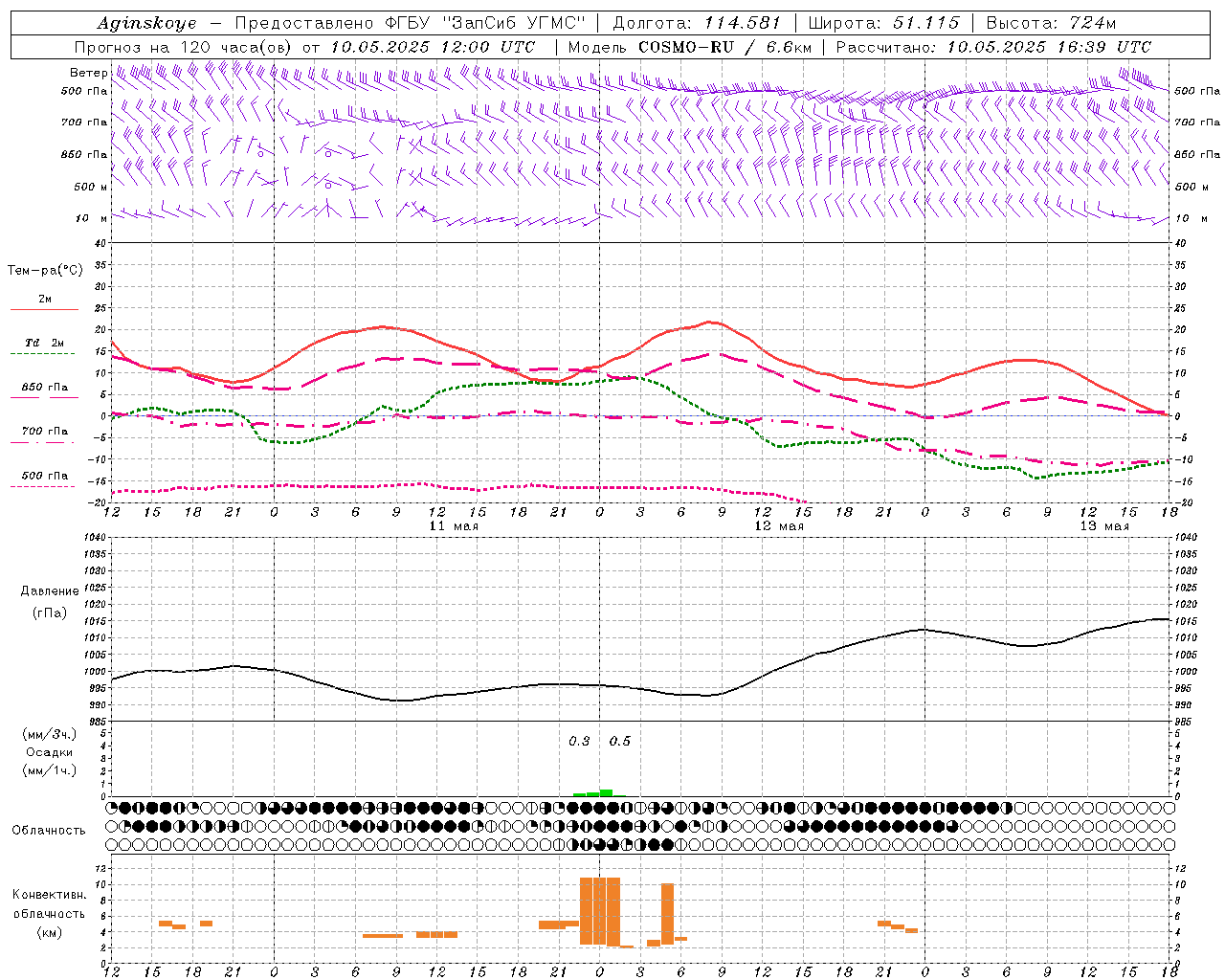Viewport: 1225px width, 980px height.
Task: Click the tallest green precipitation bar
Action: (606, 792)
